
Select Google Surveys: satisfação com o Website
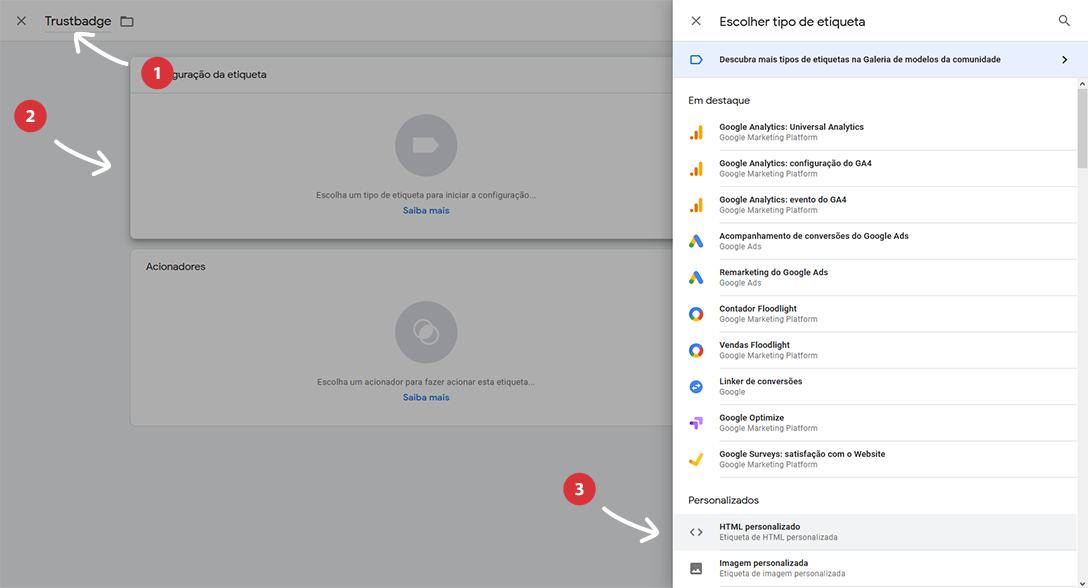874,459
